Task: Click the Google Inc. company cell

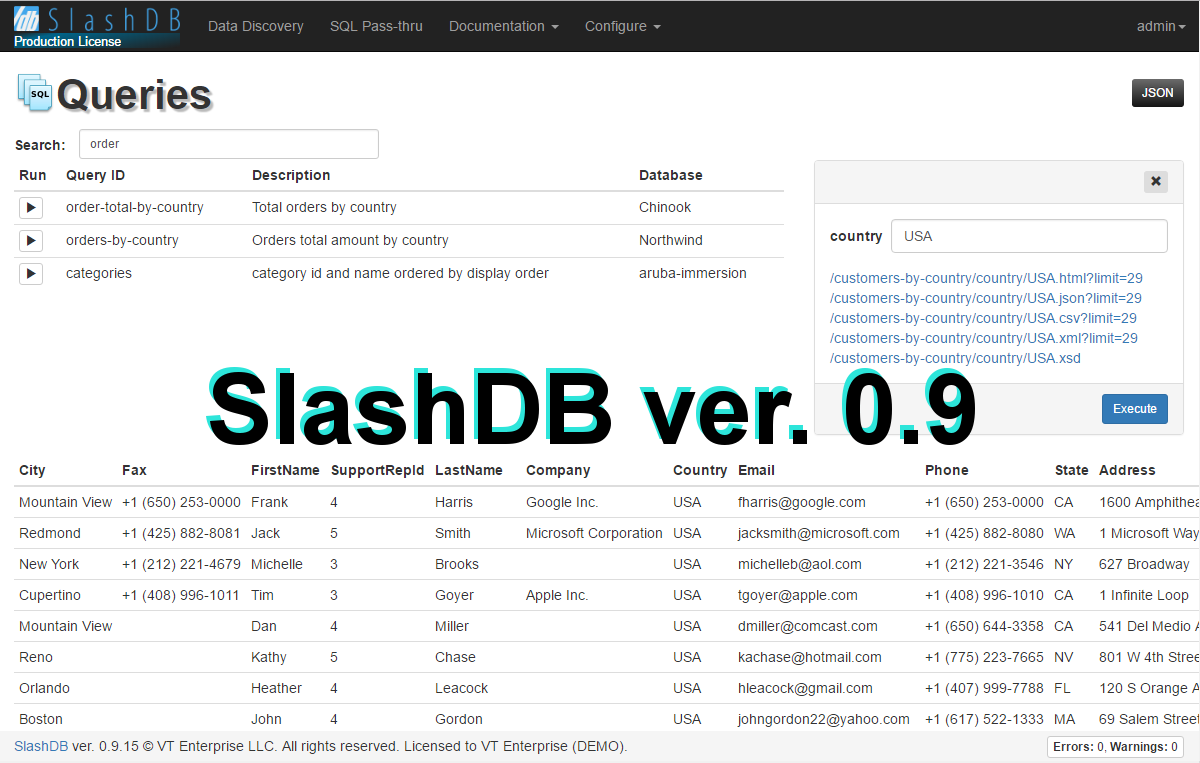Action: pyautogui.click(x=562, y=503)
